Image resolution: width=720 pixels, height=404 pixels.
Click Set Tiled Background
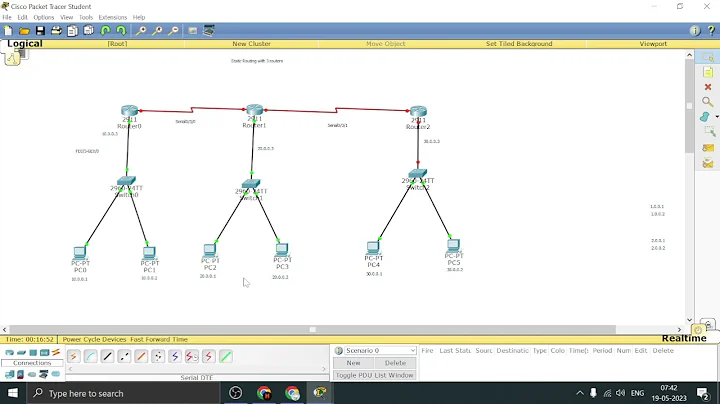coord(519,44)
